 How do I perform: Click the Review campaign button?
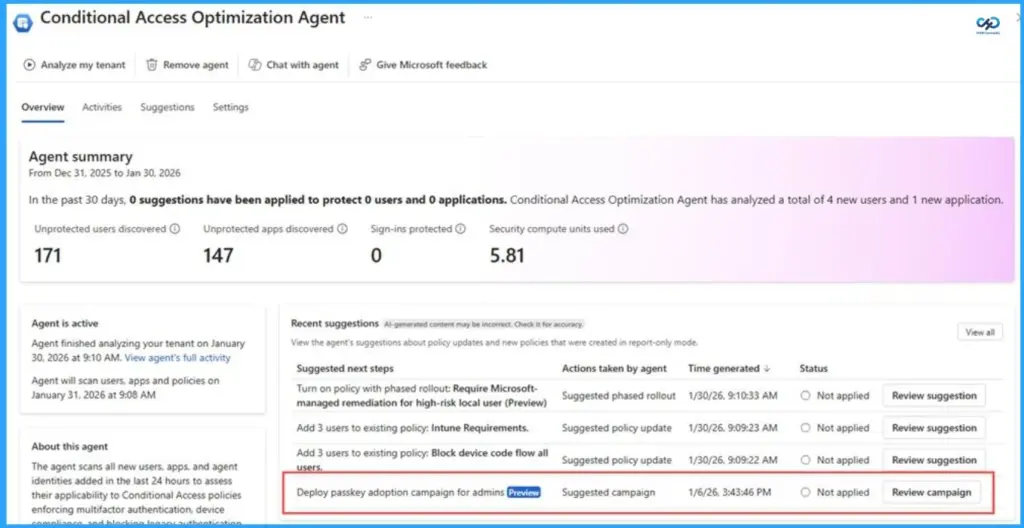(x=931, y=492)
